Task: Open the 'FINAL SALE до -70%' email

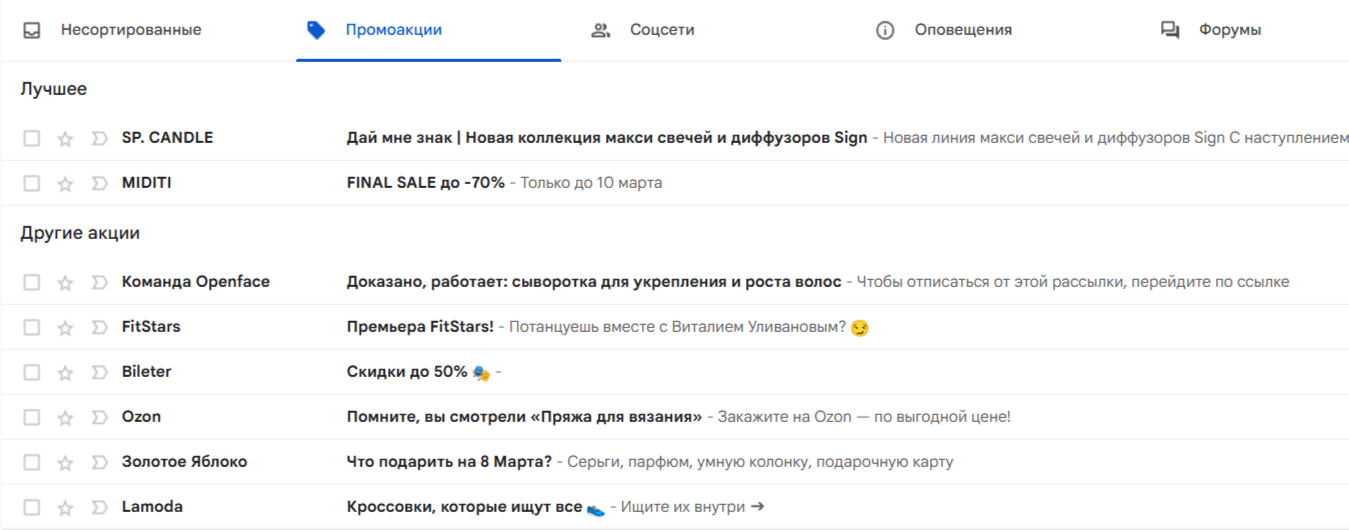Action: click(x=426, y=183)
